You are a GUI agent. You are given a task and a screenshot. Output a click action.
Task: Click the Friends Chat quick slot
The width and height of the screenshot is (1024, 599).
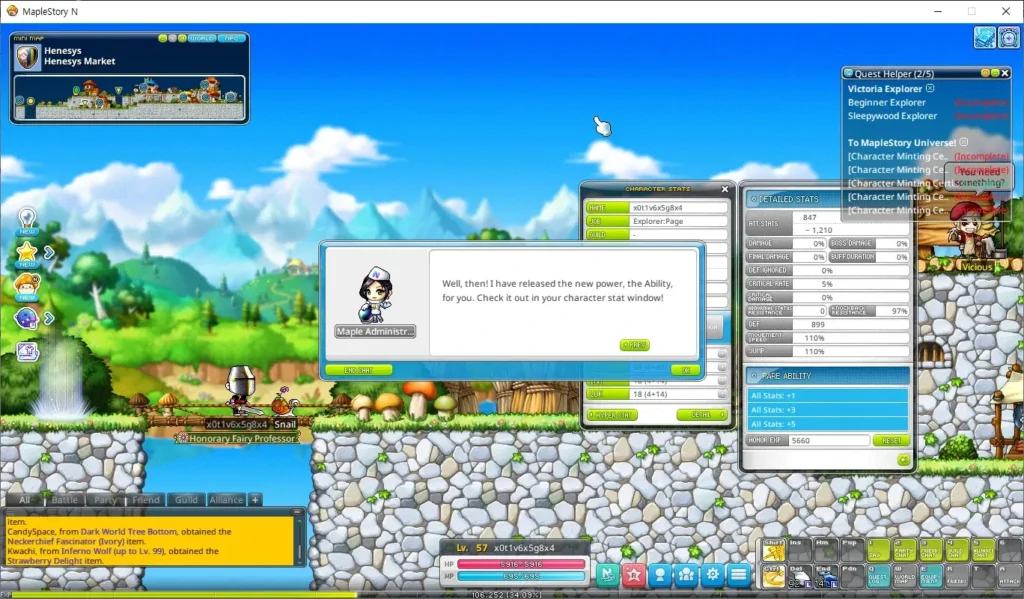click(x=931, y=551)
